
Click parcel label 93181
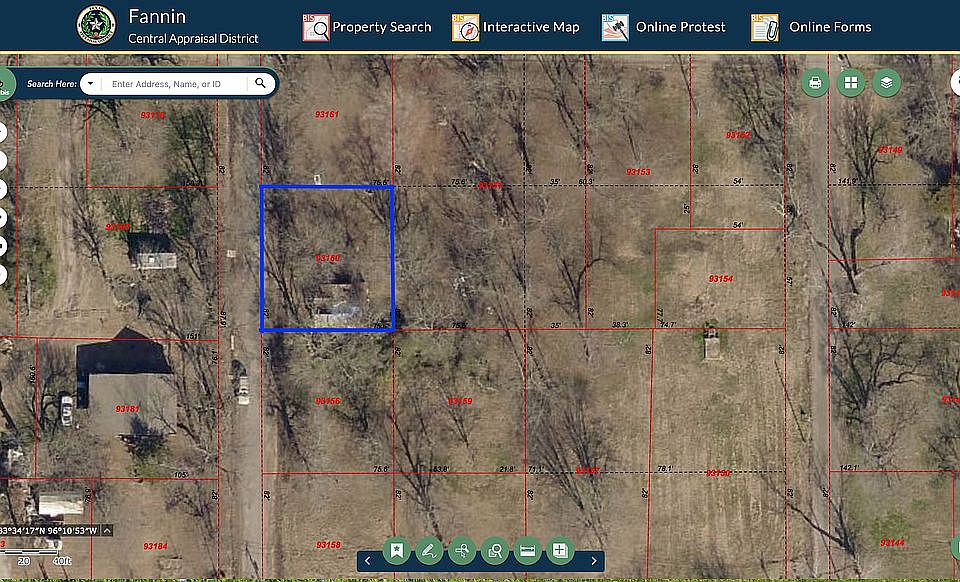click(x=128, y=409)
